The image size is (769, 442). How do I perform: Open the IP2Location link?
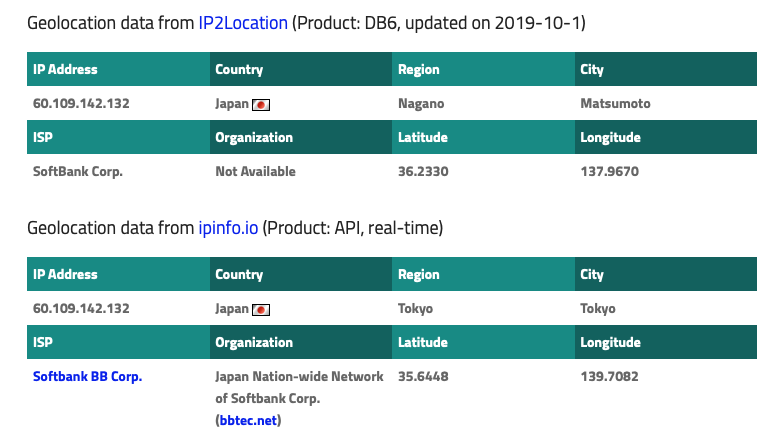pyautogui.click(x=243, y=23)
